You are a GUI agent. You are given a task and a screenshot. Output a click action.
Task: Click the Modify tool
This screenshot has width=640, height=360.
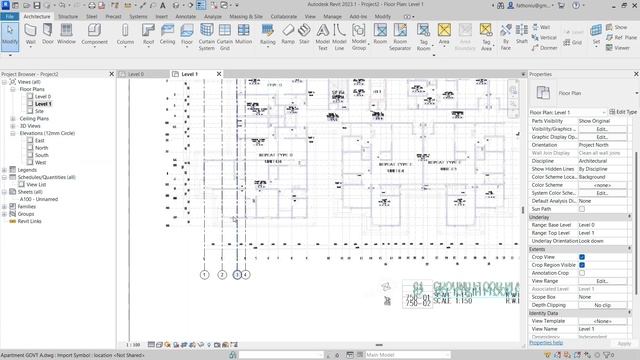click(x=10, y=37)
